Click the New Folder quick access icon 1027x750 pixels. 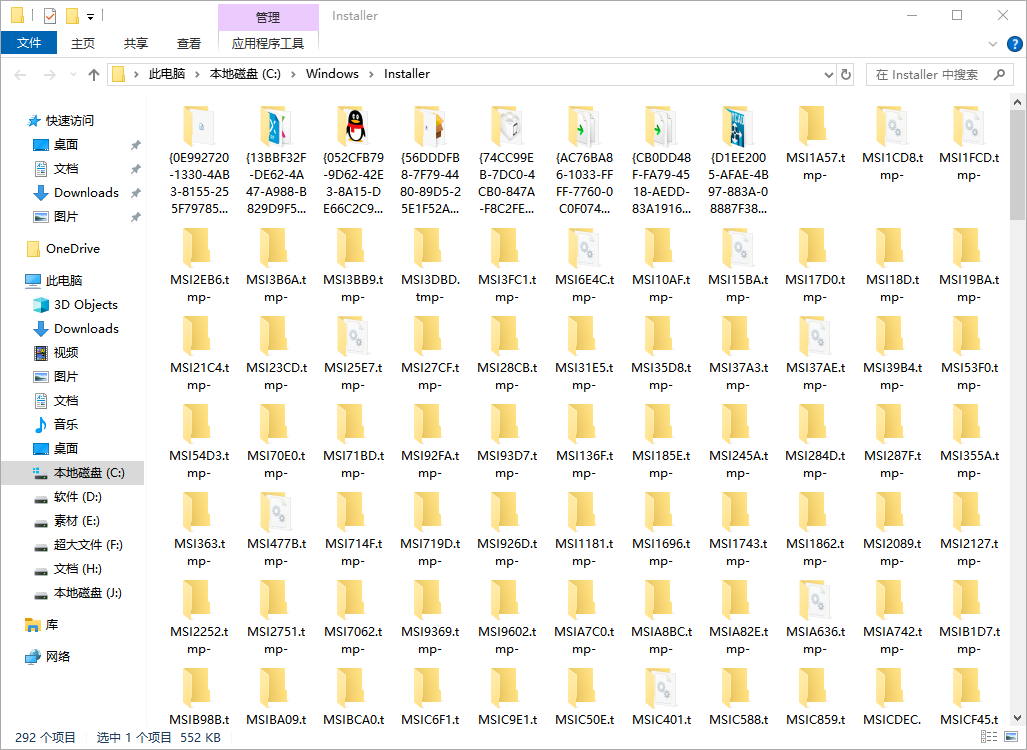[x=72, y=15]
